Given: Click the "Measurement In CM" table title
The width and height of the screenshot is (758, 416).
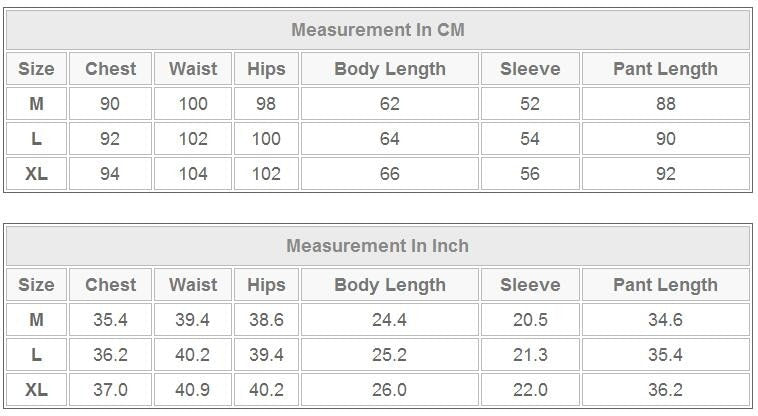Looking at the screenshot, I should tap(377, 30).
